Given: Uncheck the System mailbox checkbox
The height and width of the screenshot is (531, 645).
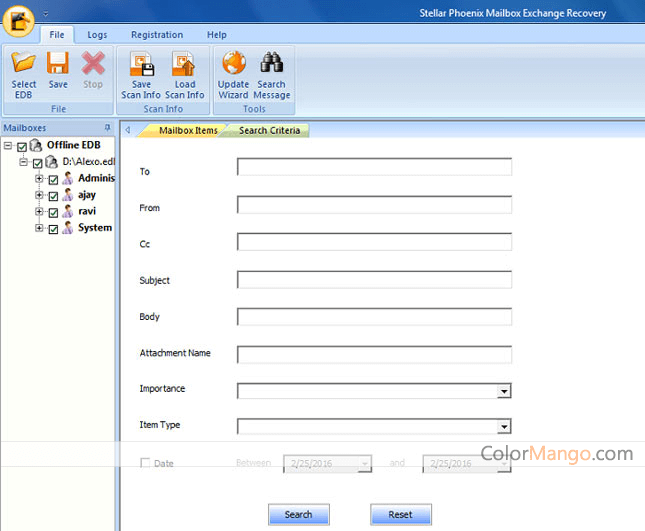Looking at the screenshot, I should [x=53, y=229].
